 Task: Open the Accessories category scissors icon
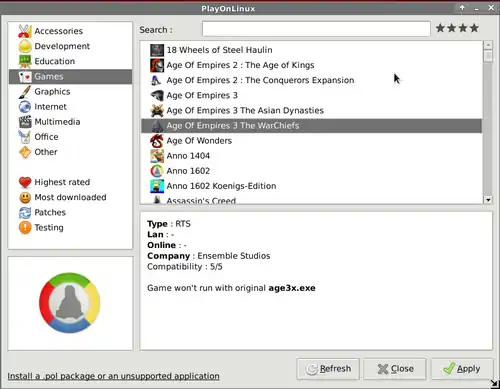point(25,31)
